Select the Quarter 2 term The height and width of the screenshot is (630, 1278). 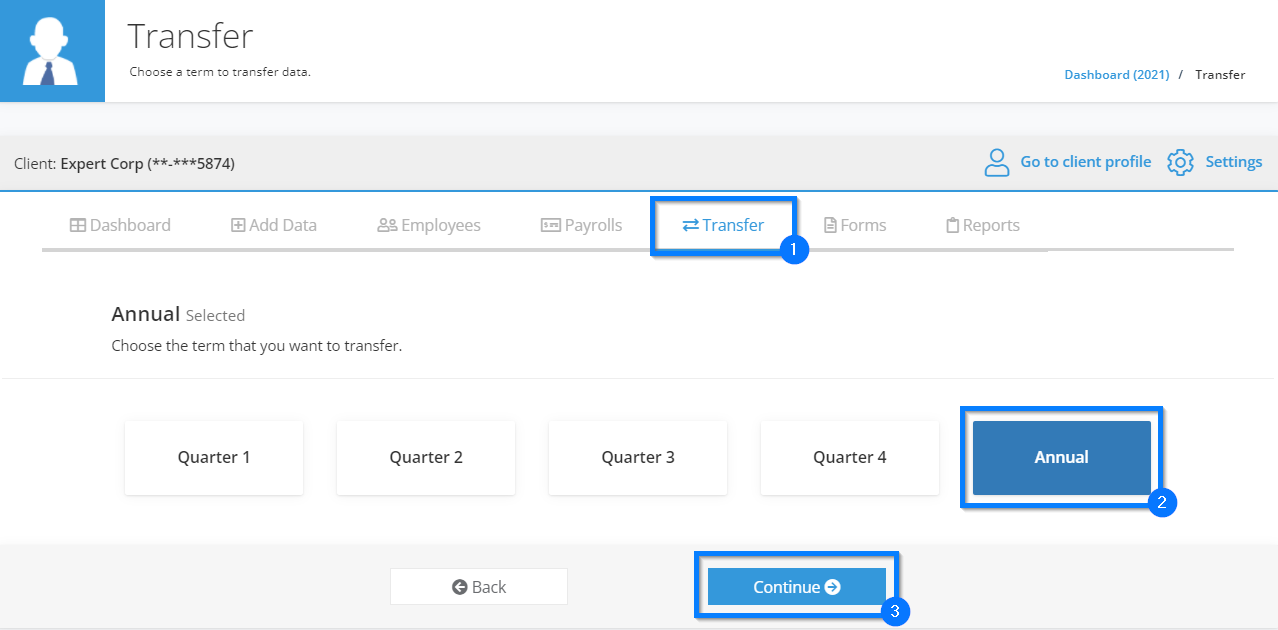point(426,458)
